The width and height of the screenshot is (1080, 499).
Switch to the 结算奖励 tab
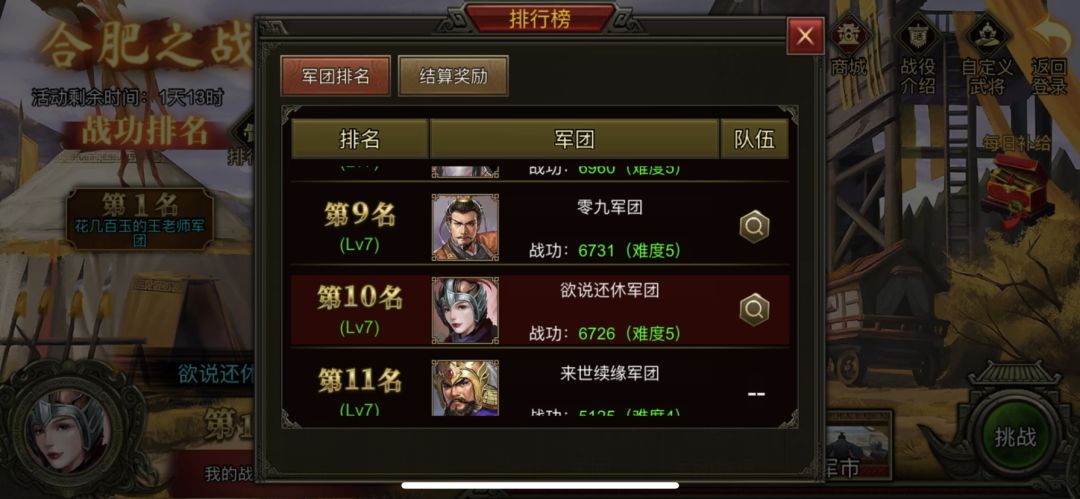453,76
